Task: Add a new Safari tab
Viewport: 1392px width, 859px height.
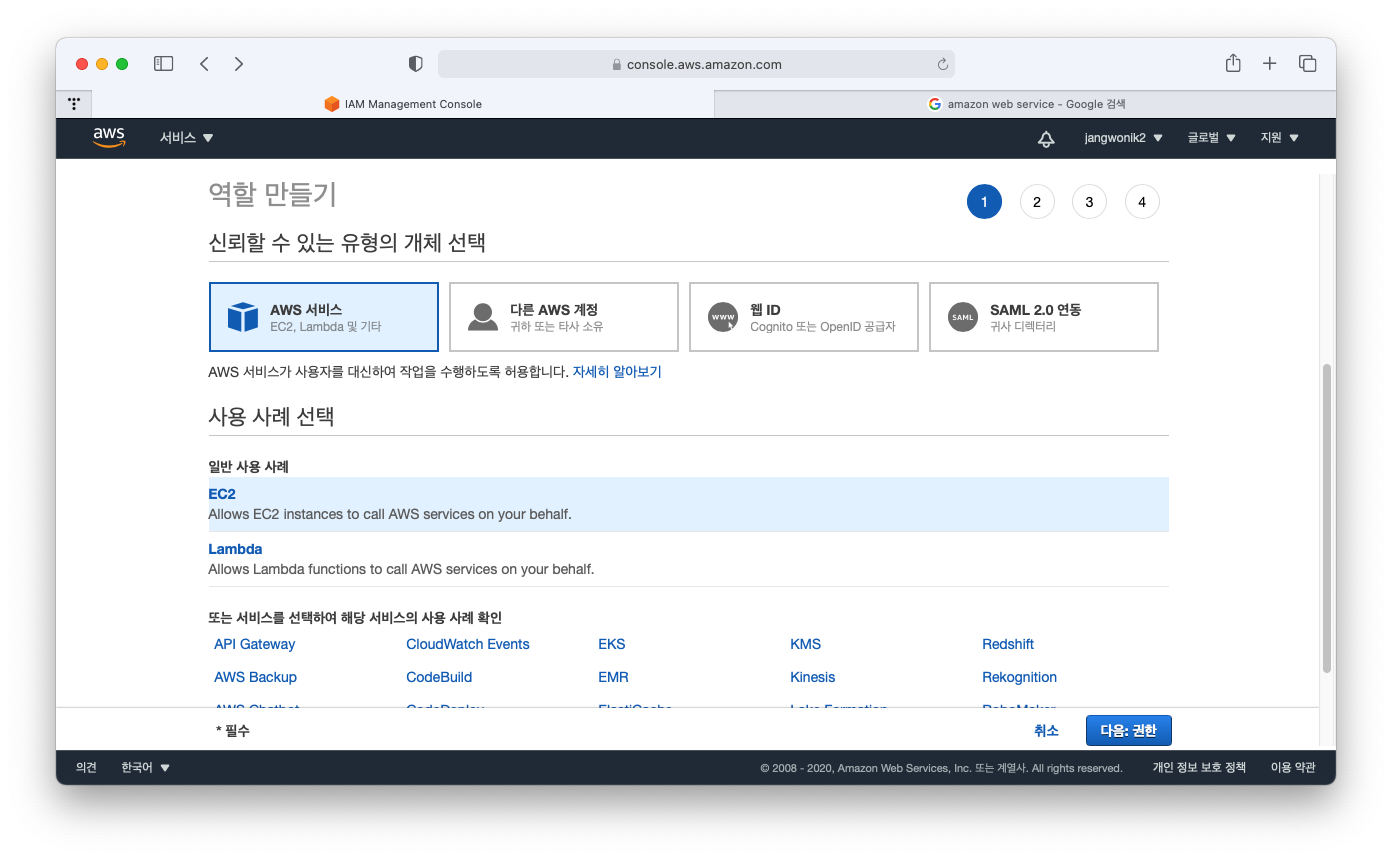Action: [x=1269, y=64]
